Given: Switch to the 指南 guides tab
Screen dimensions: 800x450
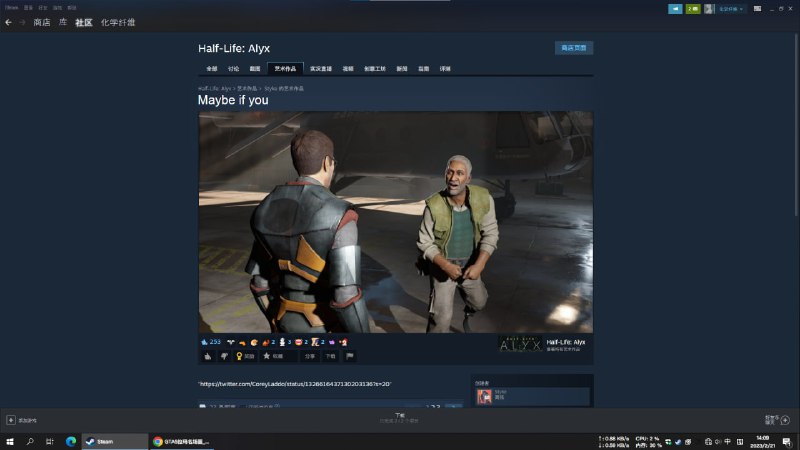Looking at the screenshot, I should (423, 69).
